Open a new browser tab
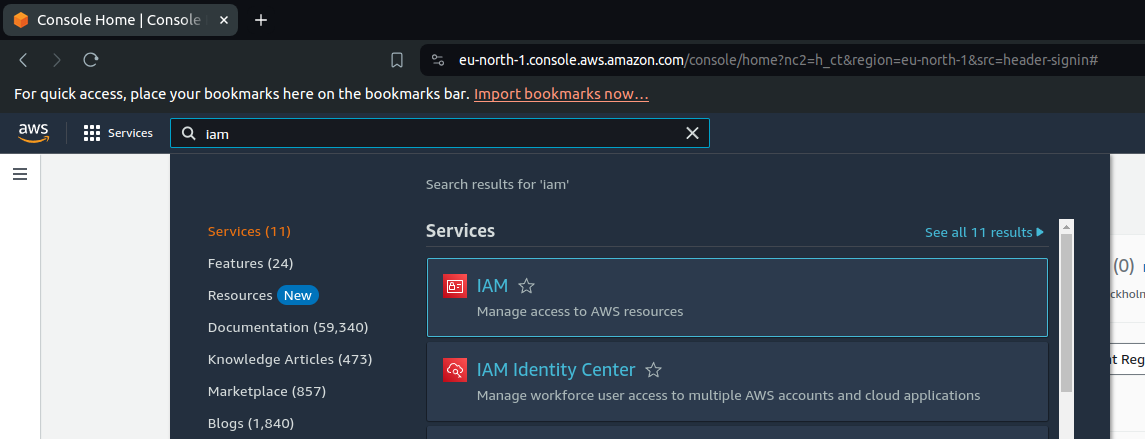The height and width of the screenshot is (439, 1145). 261,20
